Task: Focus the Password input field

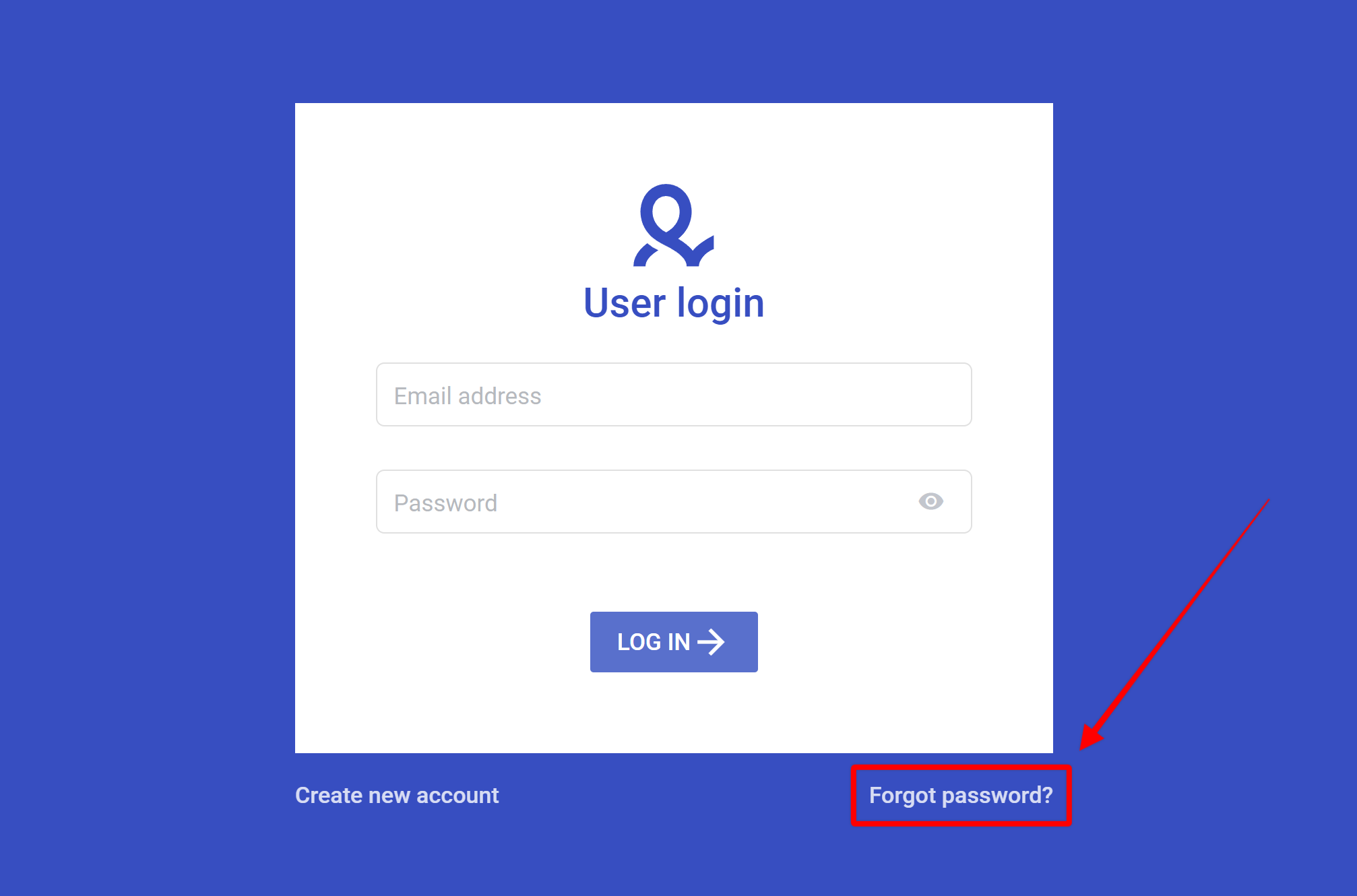Action: [674, 502]
